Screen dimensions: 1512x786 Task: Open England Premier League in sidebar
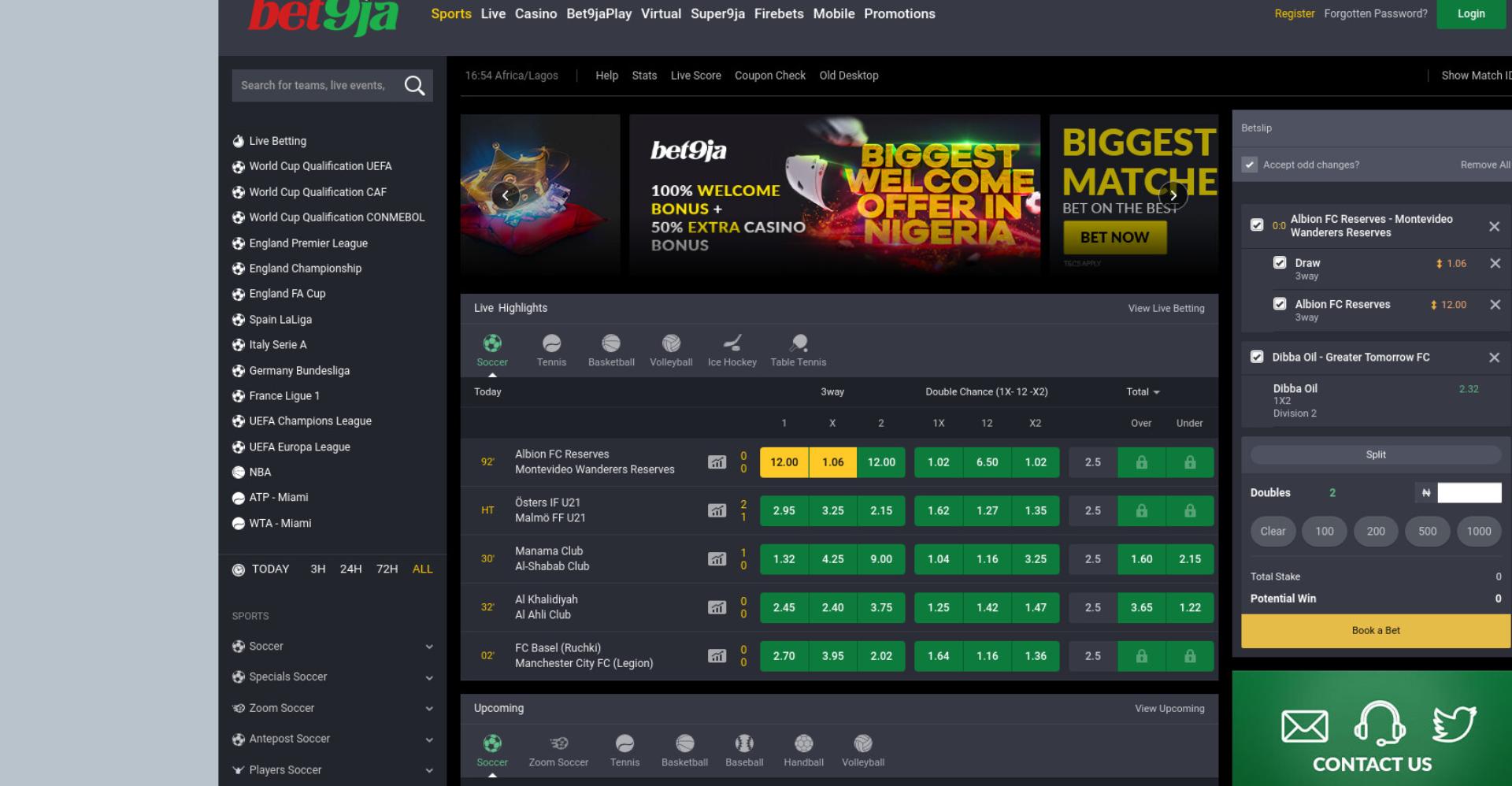[308, 243]
